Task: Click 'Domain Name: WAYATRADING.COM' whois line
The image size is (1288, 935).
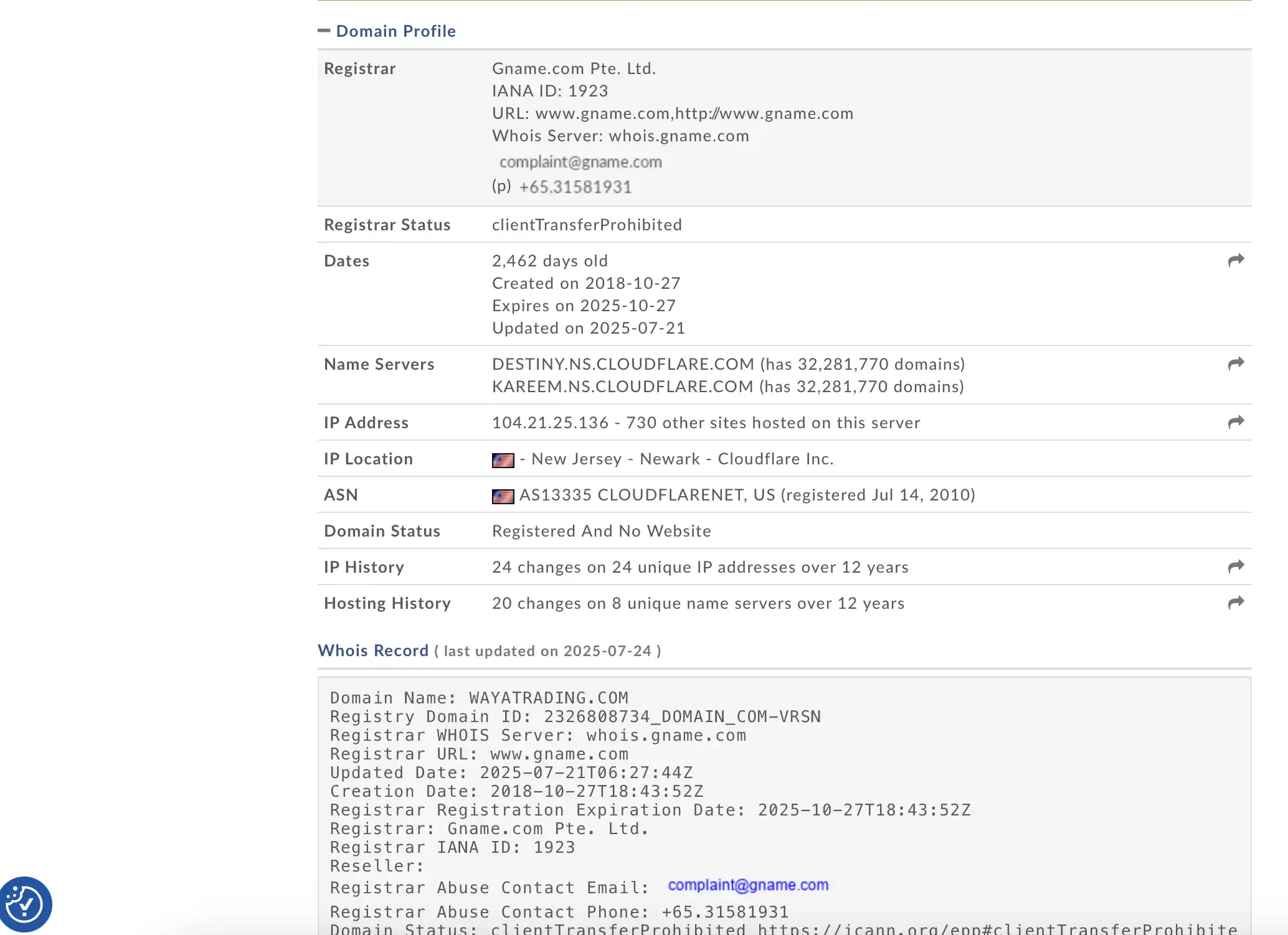Action: (x=479, y=698)
